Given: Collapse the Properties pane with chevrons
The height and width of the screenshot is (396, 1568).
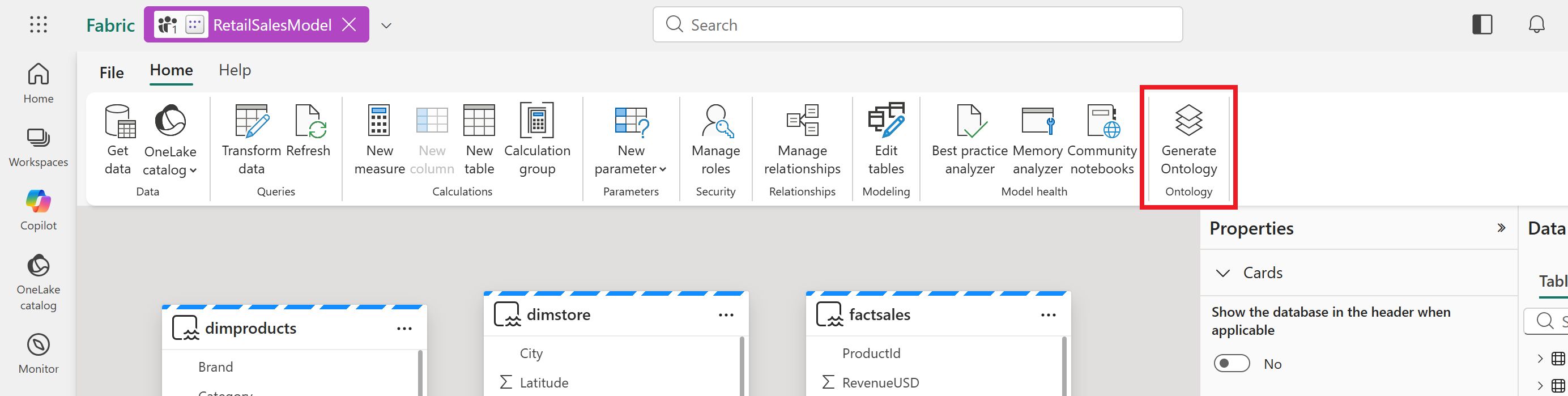Looking at the screenshot, I should tap(1501, 228).
